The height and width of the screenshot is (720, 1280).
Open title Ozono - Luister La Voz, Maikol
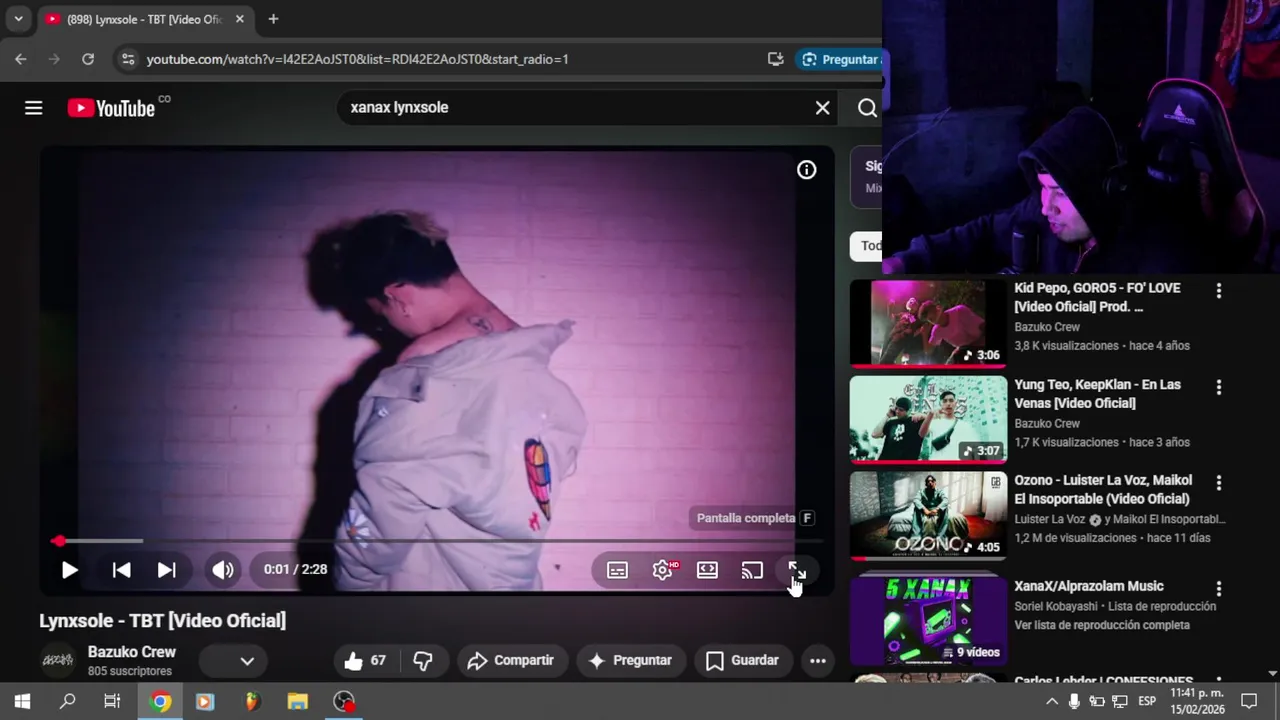1103,490
